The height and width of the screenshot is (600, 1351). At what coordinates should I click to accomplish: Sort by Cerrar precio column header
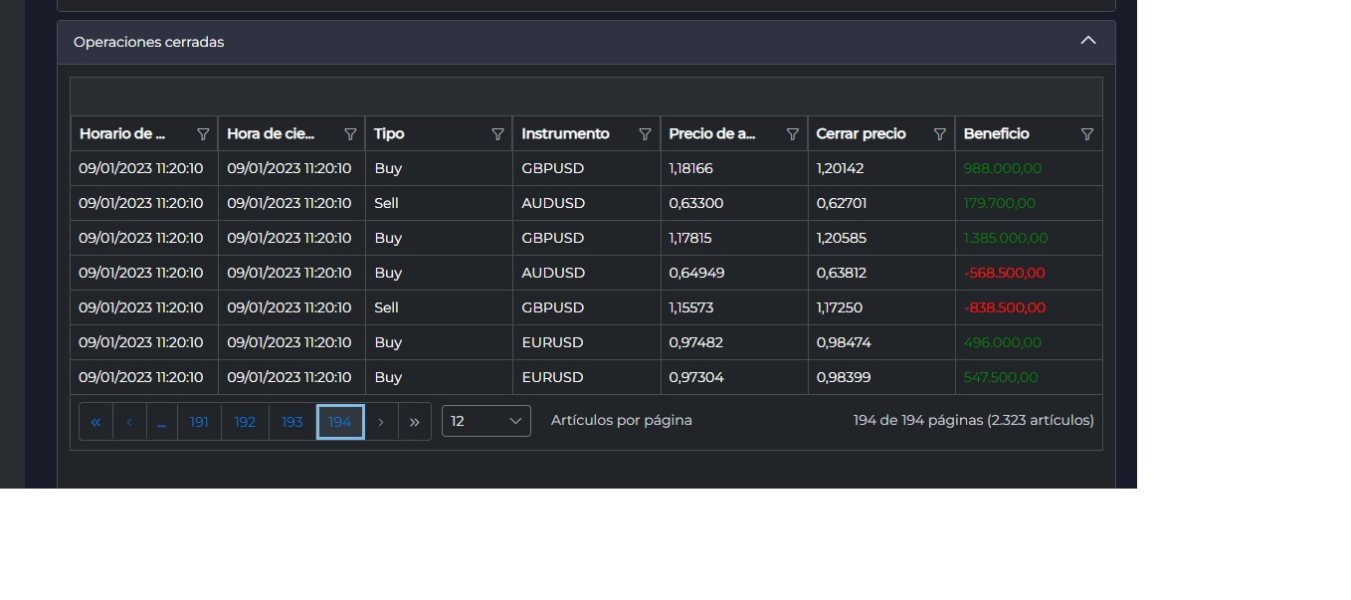point(861,134)
